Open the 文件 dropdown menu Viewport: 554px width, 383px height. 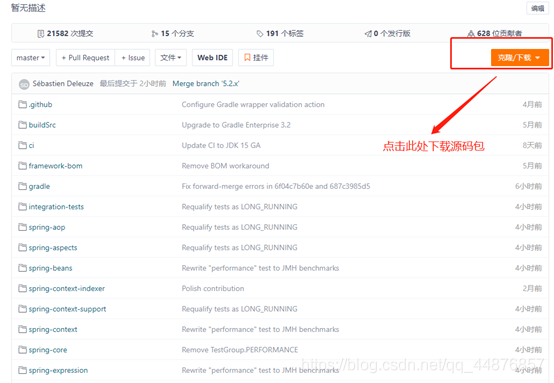171,58
